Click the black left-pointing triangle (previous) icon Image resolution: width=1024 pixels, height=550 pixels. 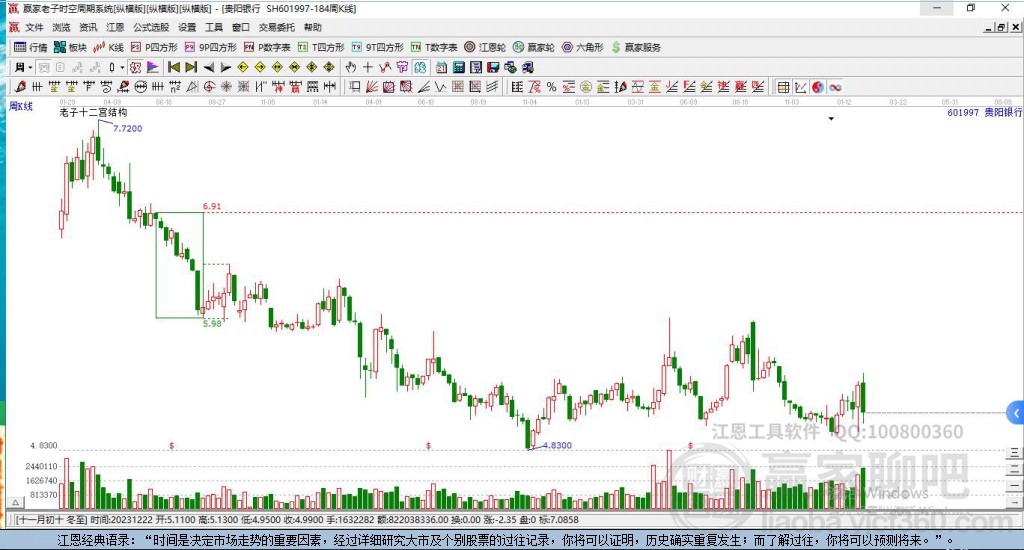click(x=208, y=67)
